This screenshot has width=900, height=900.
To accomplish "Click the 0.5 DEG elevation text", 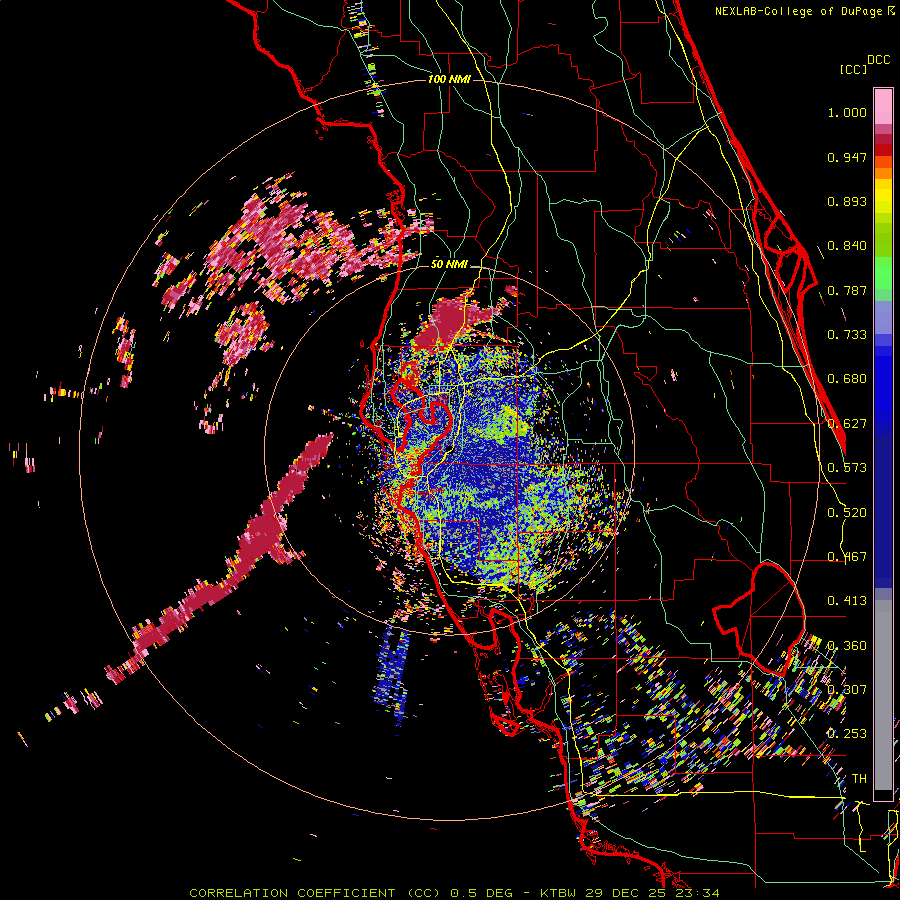I will coord(483,893).
